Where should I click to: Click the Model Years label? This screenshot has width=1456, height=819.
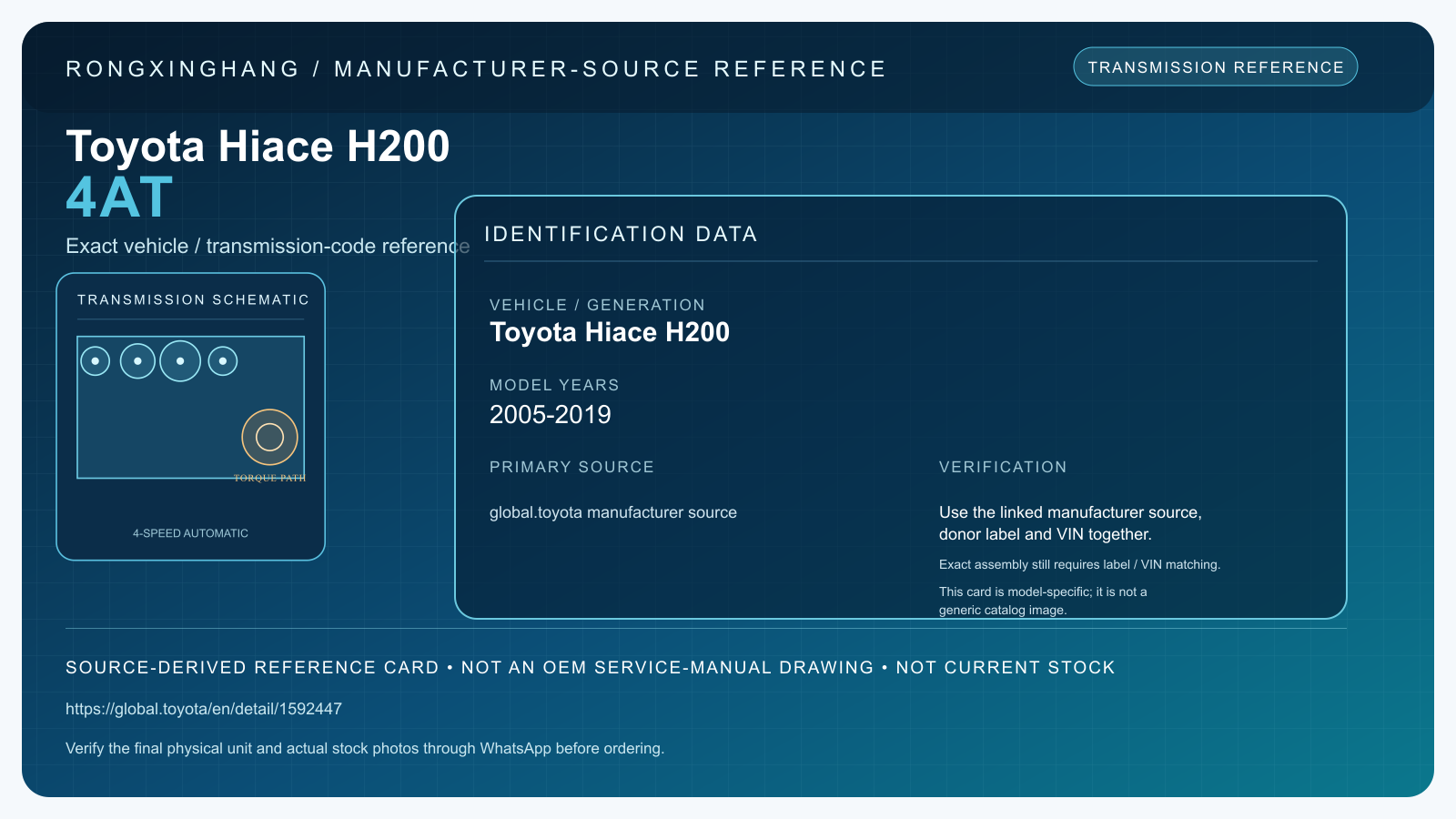click(554, 385)
